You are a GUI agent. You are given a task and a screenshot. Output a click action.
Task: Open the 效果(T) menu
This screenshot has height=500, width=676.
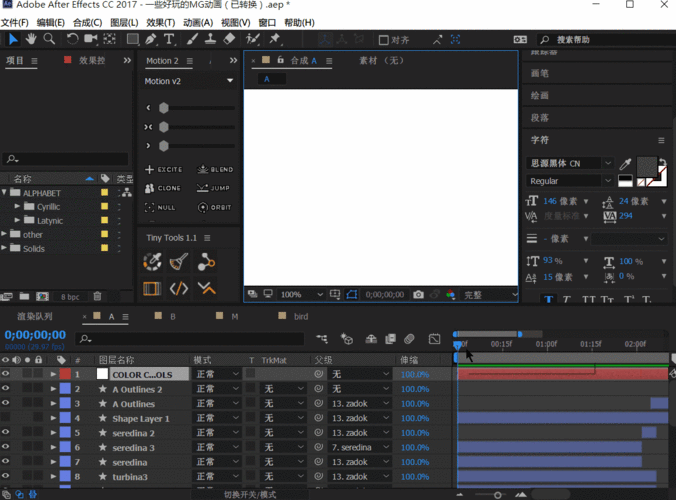[x=160, y=22]
